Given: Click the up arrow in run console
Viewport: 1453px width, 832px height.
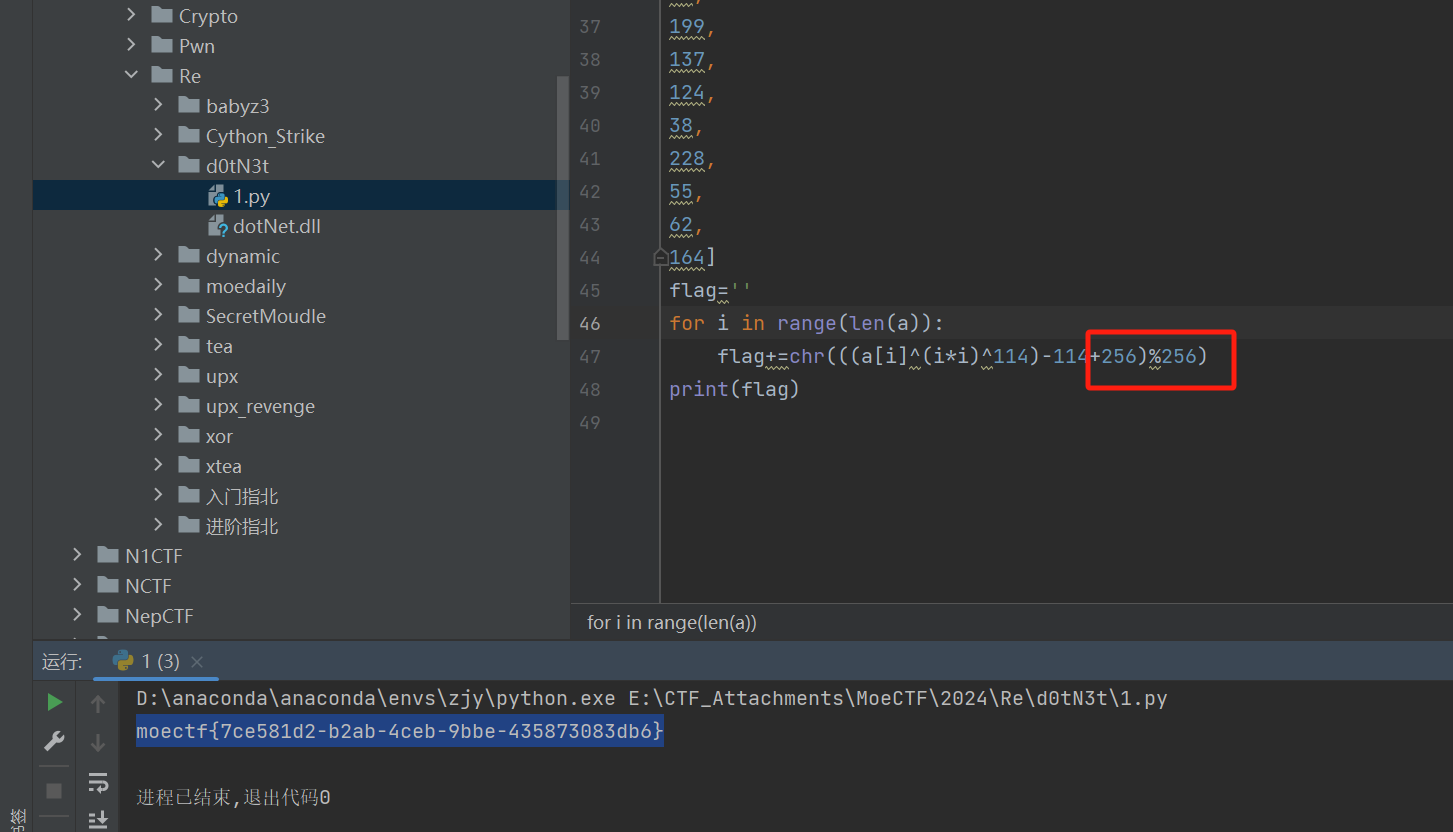Looking at the screenshot, I should 98,704.
